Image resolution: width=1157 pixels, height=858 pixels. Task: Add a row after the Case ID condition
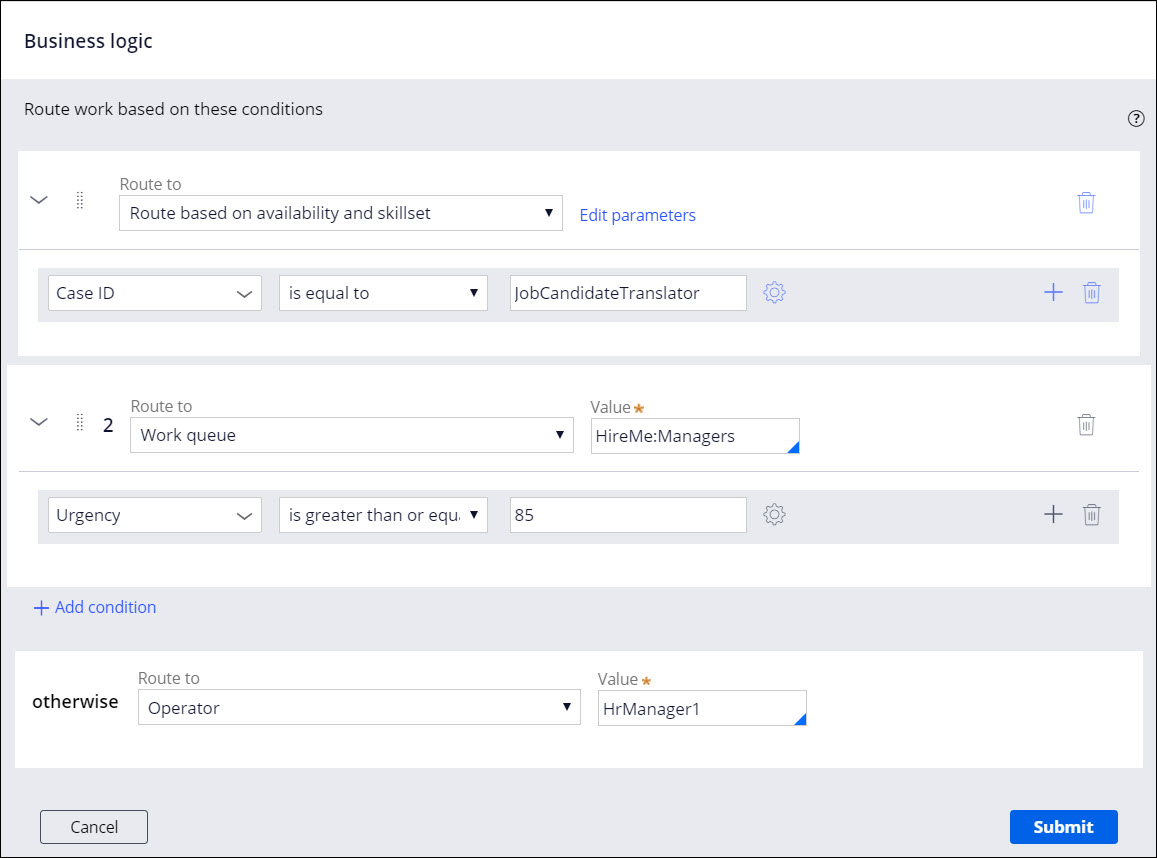[x=1053, y=293]
